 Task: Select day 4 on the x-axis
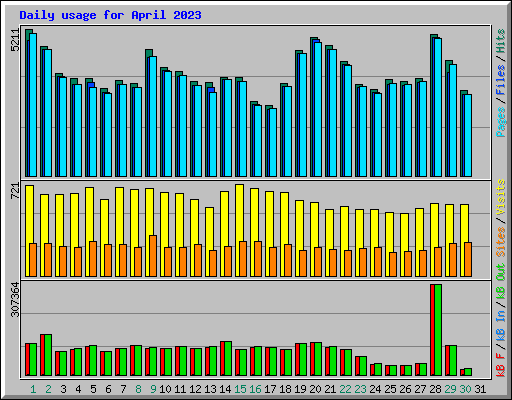click(78, 389)
